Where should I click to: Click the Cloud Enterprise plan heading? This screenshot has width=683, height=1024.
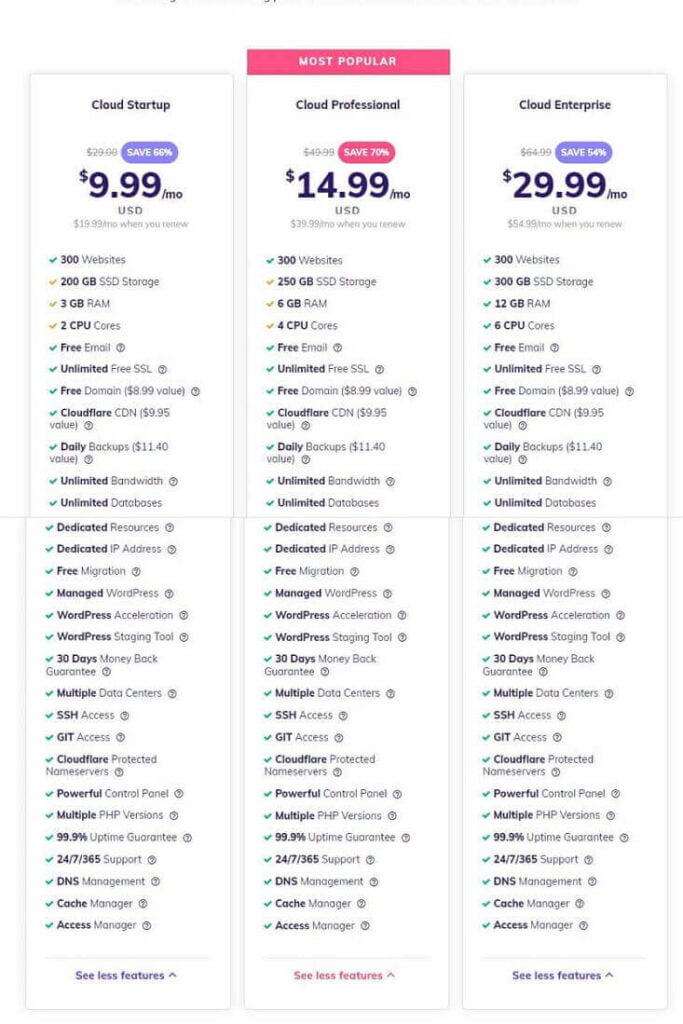[565, 104]
